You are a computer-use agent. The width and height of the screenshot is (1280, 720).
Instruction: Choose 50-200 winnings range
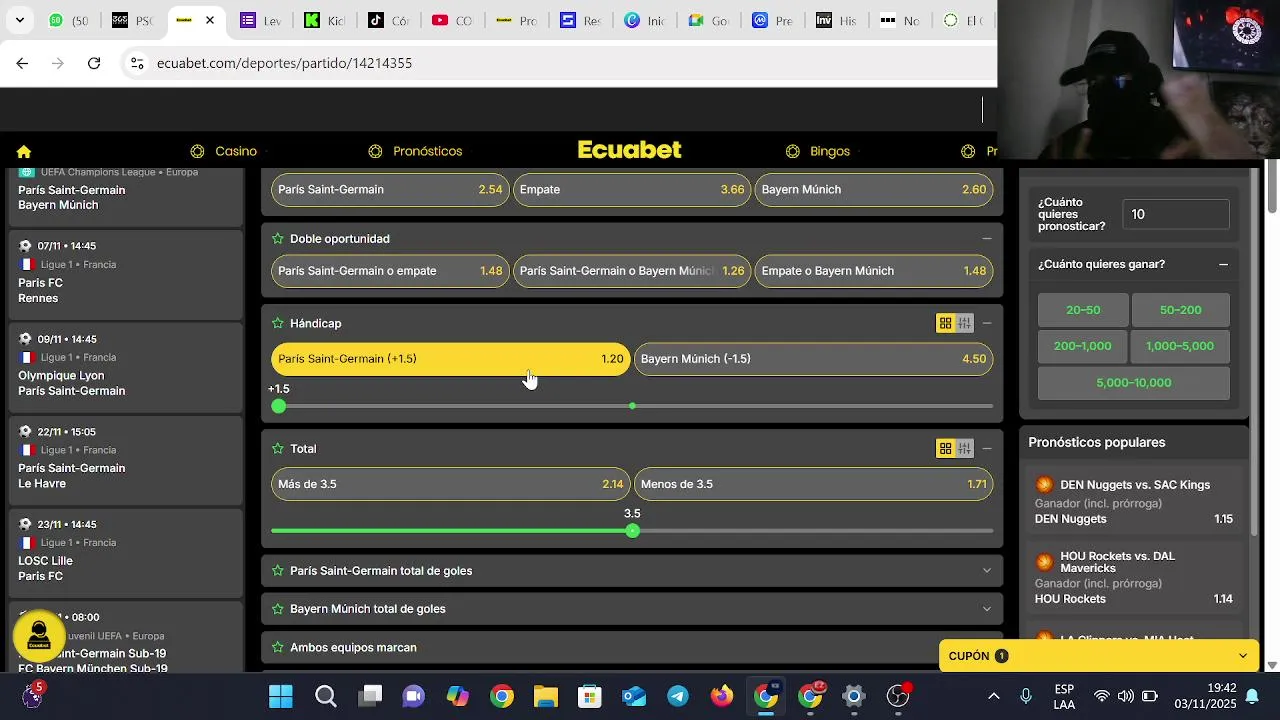tap(1180, 310)
